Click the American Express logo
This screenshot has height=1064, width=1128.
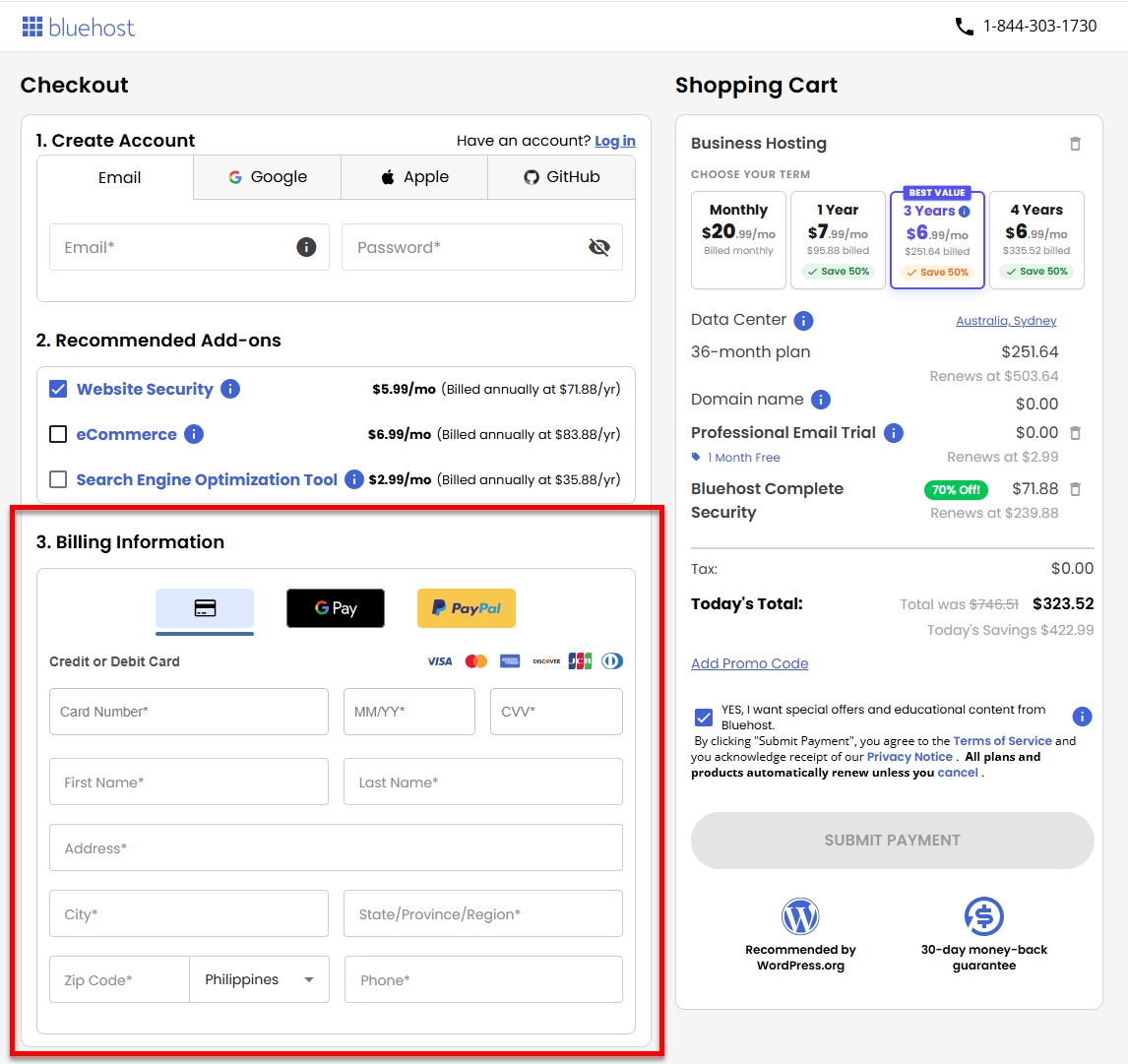510,661
